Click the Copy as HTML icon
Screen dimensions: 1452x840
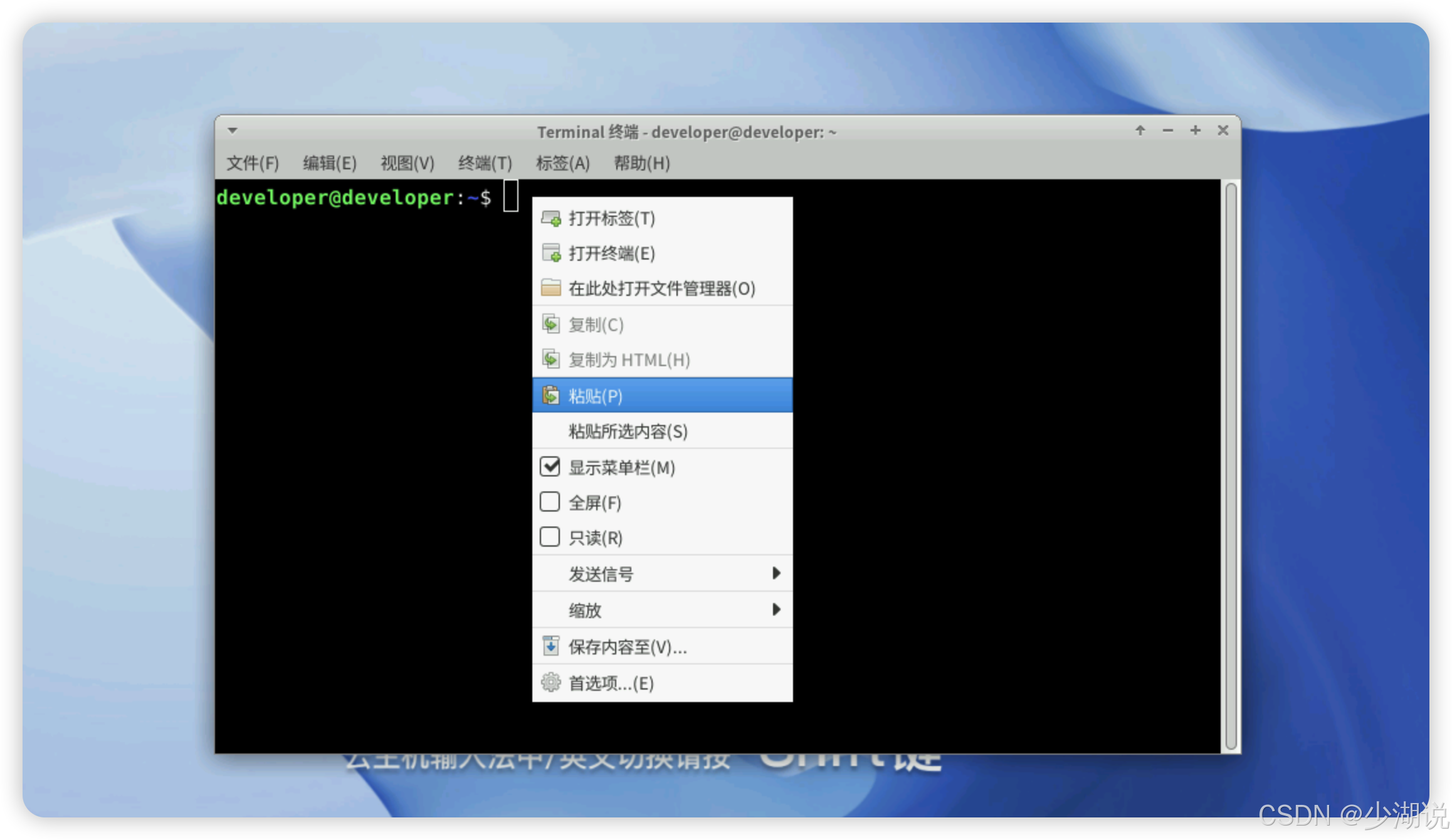pyautogui.click(x=550, y=359)
